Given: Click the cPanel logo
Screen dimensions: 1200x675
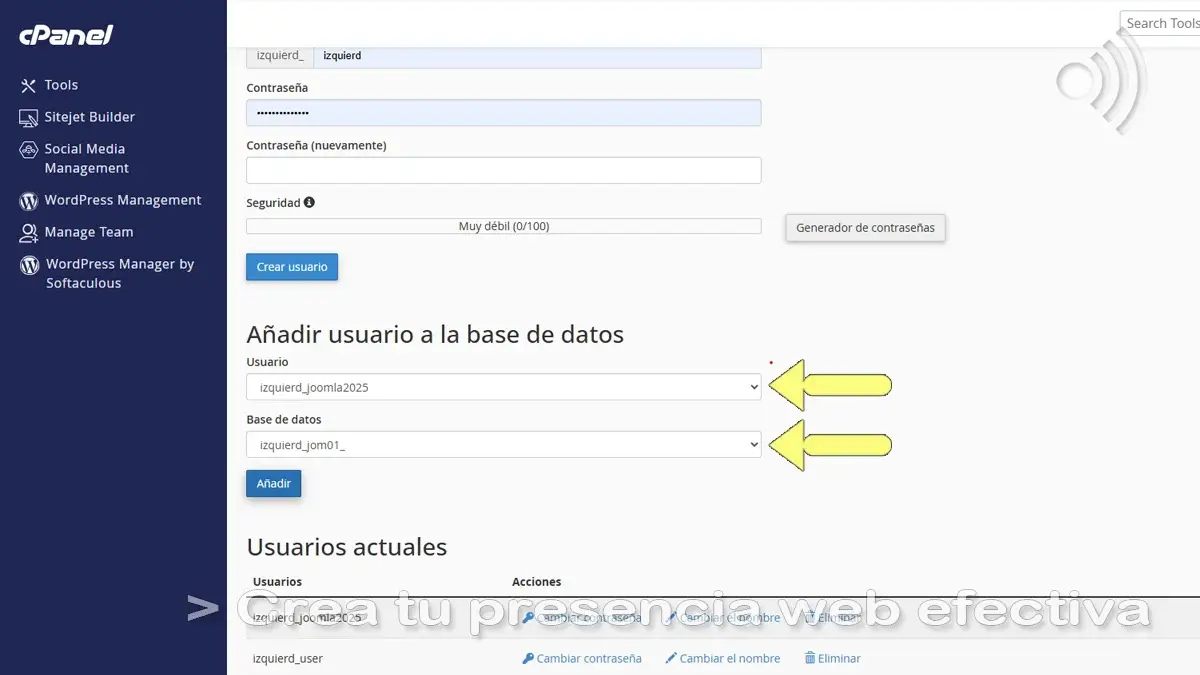Looking at the screenshot, I should [66, 36].
